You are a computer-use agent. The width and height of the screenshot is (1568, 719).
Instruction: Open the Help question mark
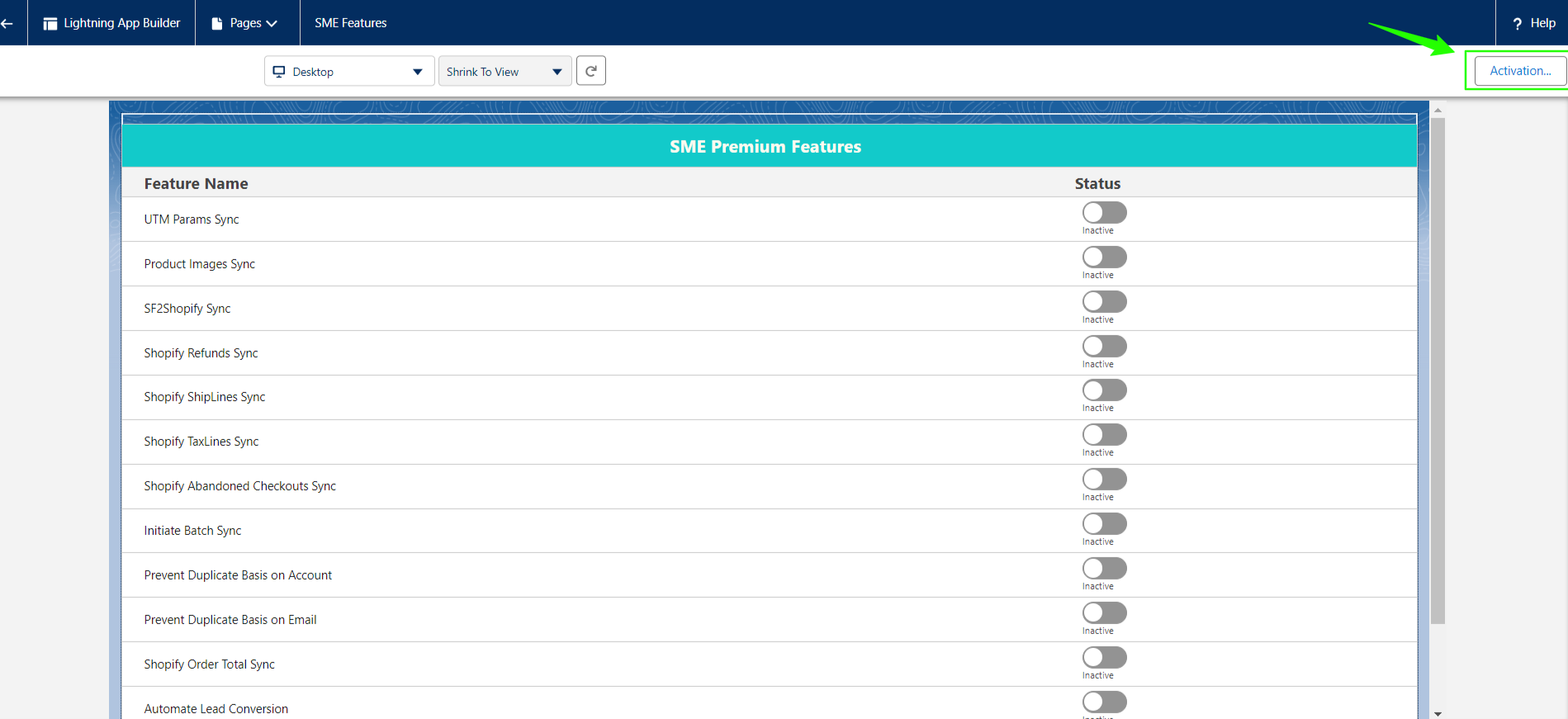[x=1517, y=23]
